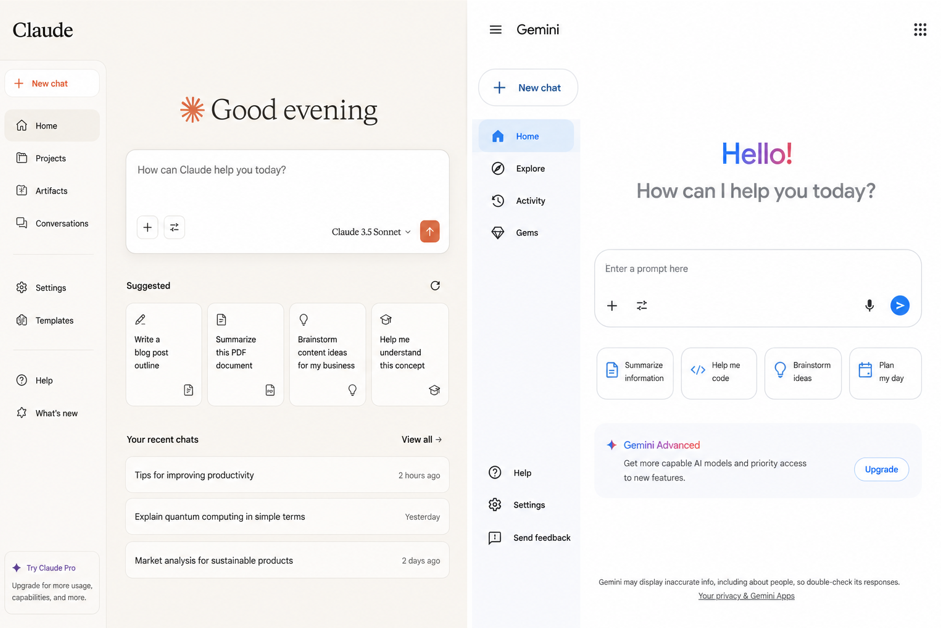Open Market analysis for sustainable products chat
This screenshot has width=941, height=628.
point(287,560)
